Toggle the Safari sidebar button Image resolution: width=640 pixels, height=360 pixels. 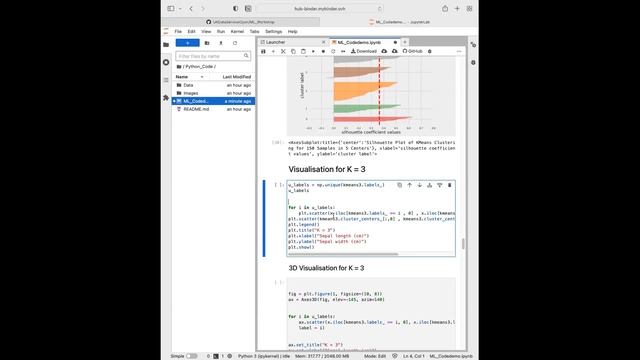(171, 9)
